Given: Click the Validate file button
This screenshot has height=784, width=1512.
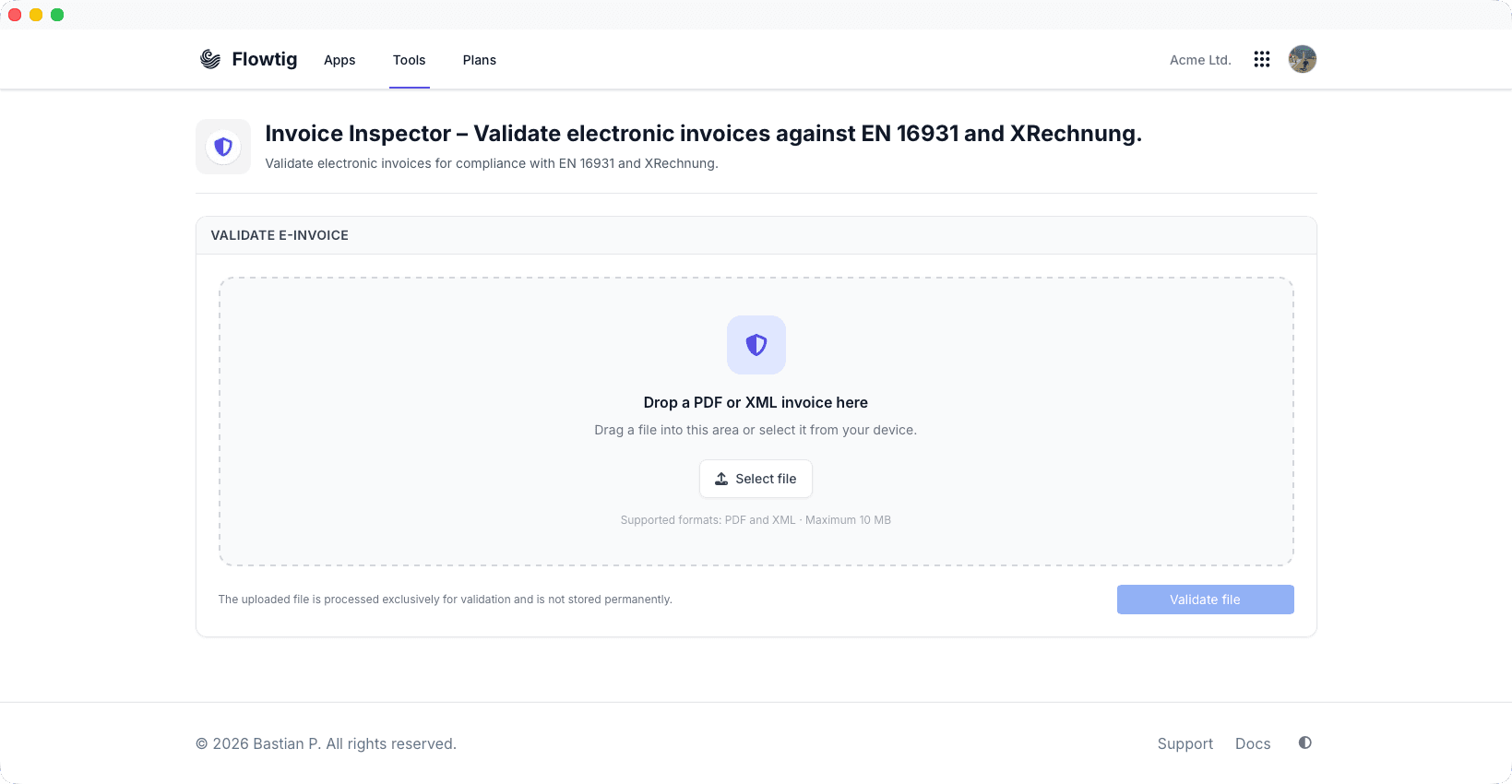Looking at the screenshot, I should 1205,600.
